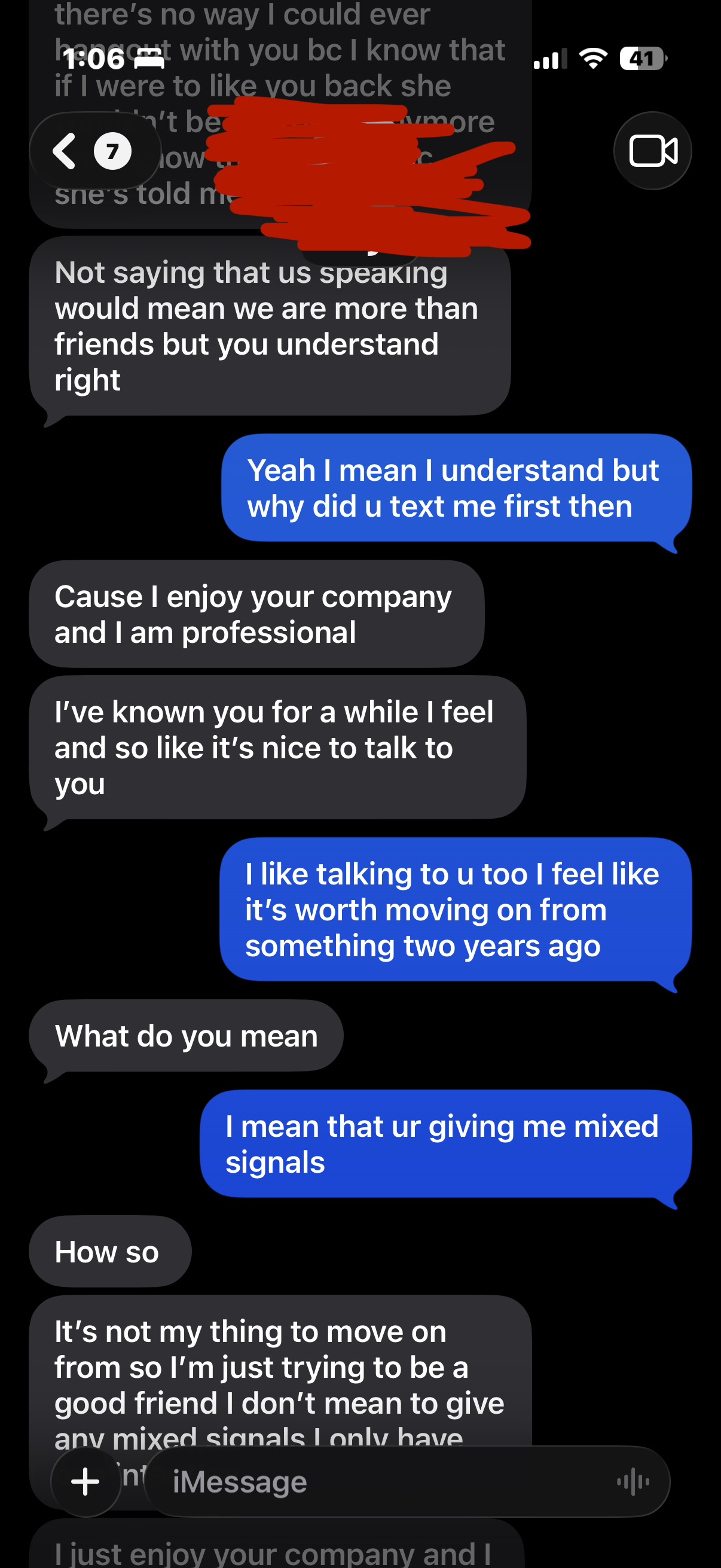Viewport: 721px width, 1568px height.
Task: Open the plus apps menu
Action: (x=85, y=1481)
